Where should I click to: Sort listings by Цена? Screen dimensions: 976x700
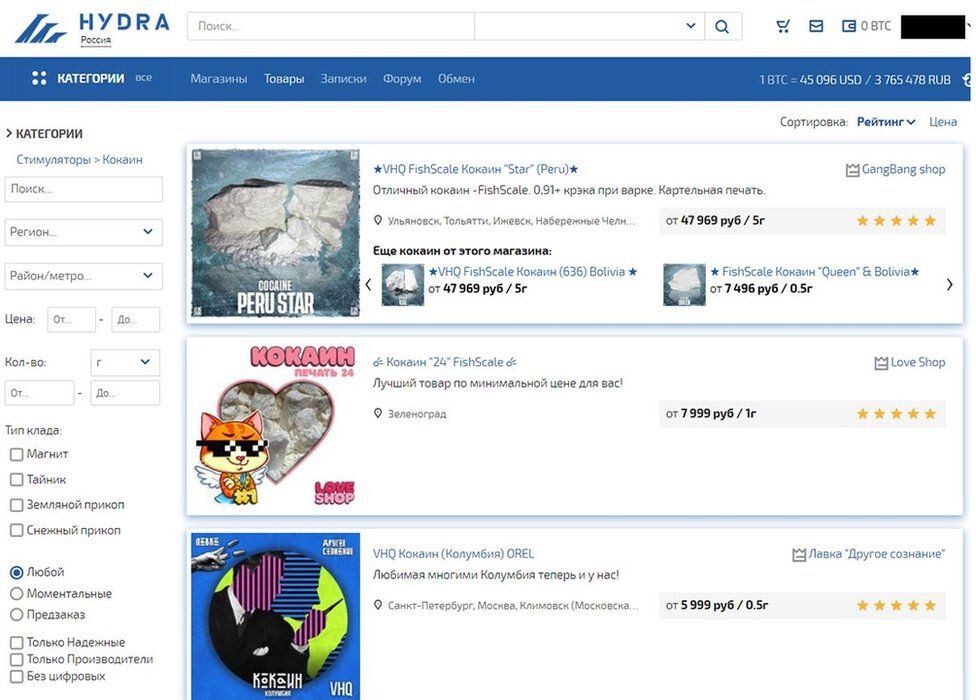click(x=943, y=122)
